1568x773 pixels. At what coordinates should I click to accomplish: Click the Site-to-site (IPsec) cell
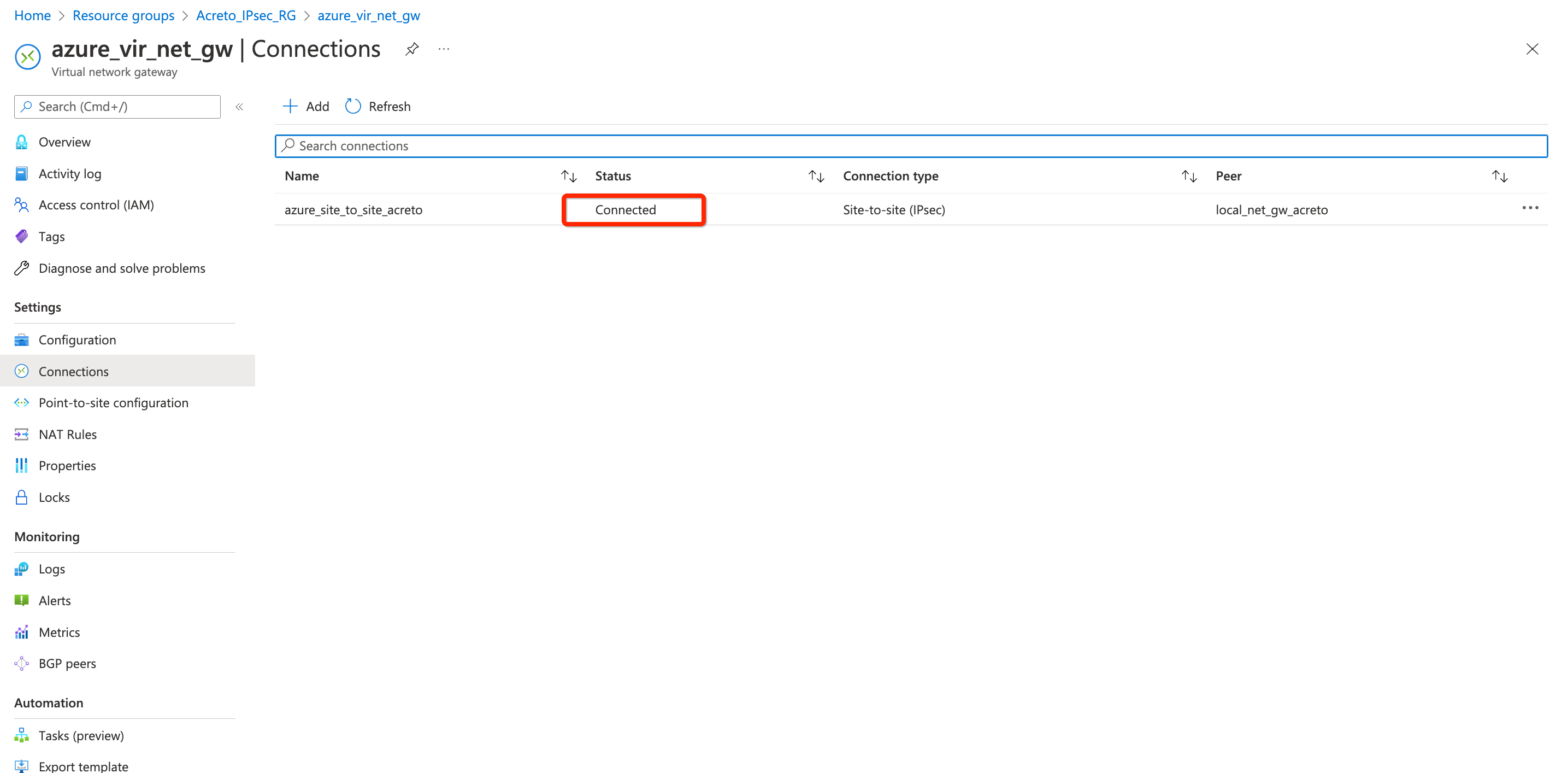pyautogui.click(x=894, y=209)
